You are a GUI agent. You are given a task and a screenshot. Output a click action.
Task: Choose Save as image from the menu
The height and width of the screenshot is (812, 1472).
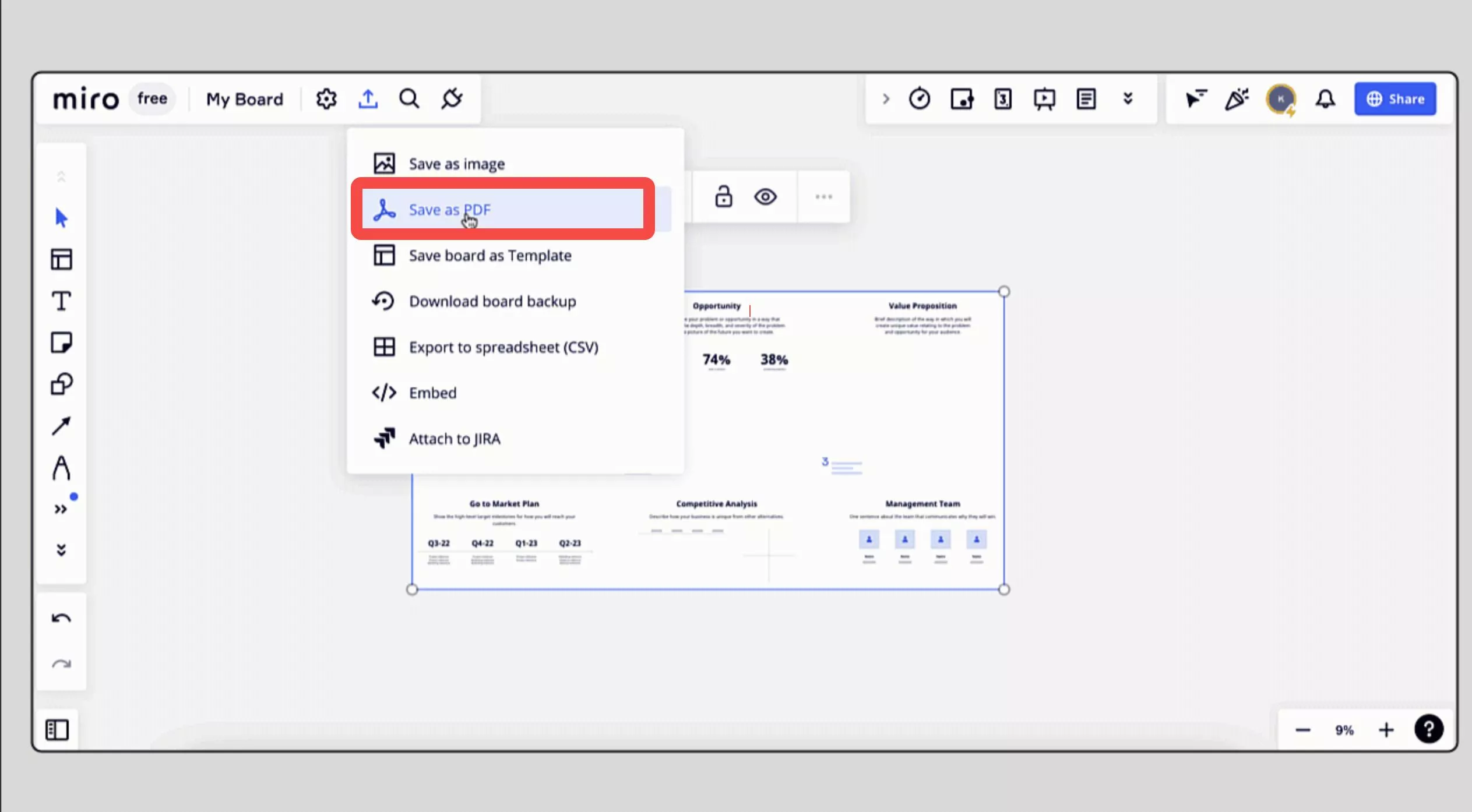pos(456,163)
